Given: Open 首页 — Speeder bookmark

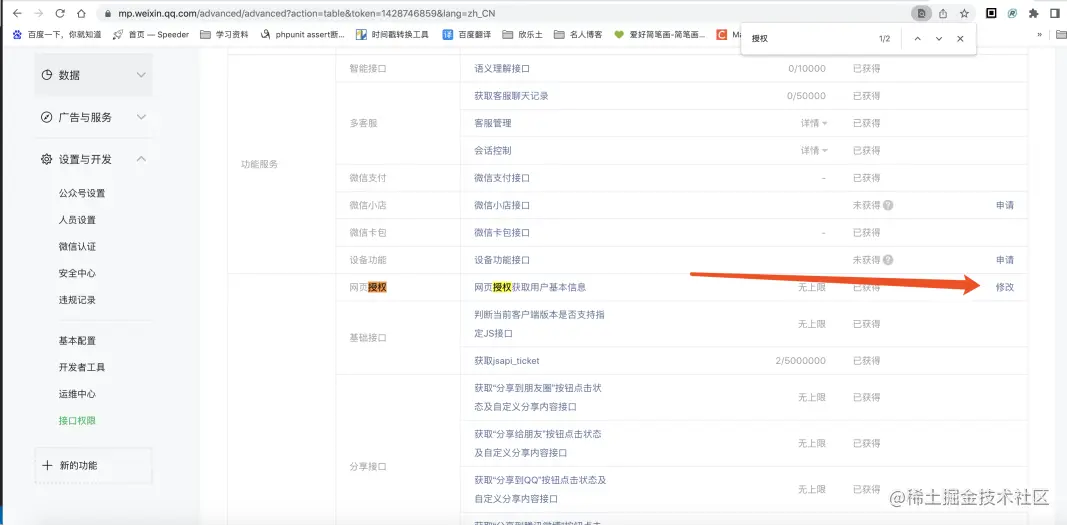Looking at the screenshot, I should tap(151, 34).
